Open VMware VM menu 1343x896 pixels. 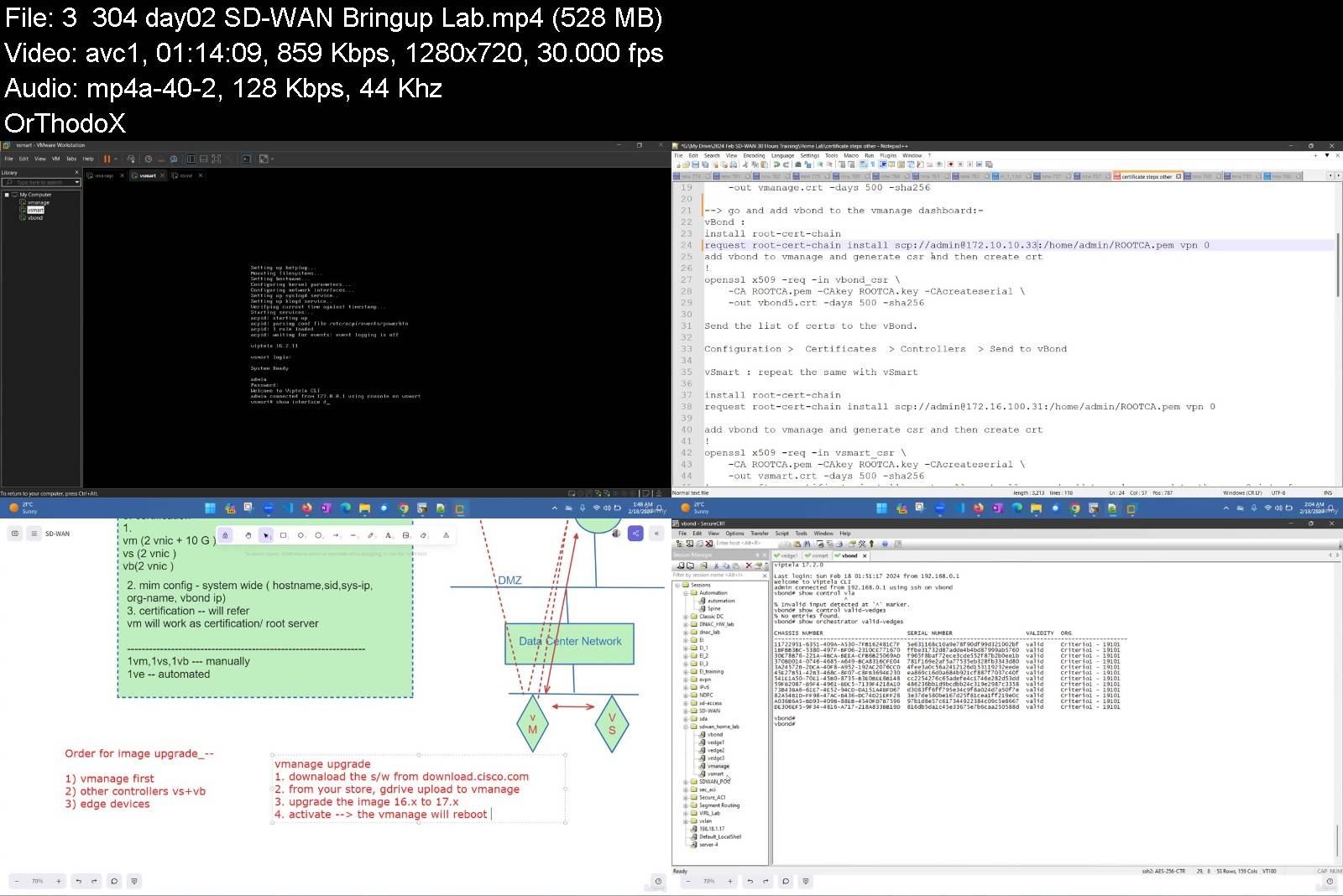tap(55, 159)
